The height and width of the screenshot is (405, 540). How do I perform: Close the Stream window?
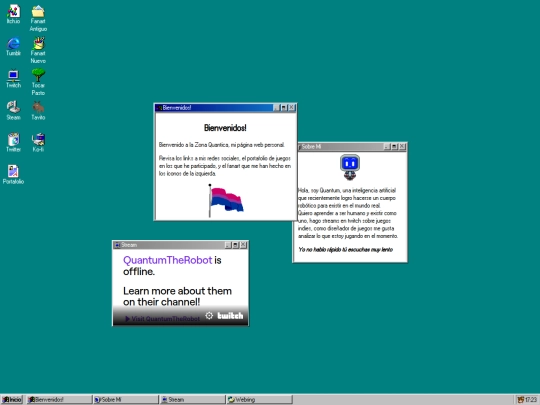click(243, 245)
